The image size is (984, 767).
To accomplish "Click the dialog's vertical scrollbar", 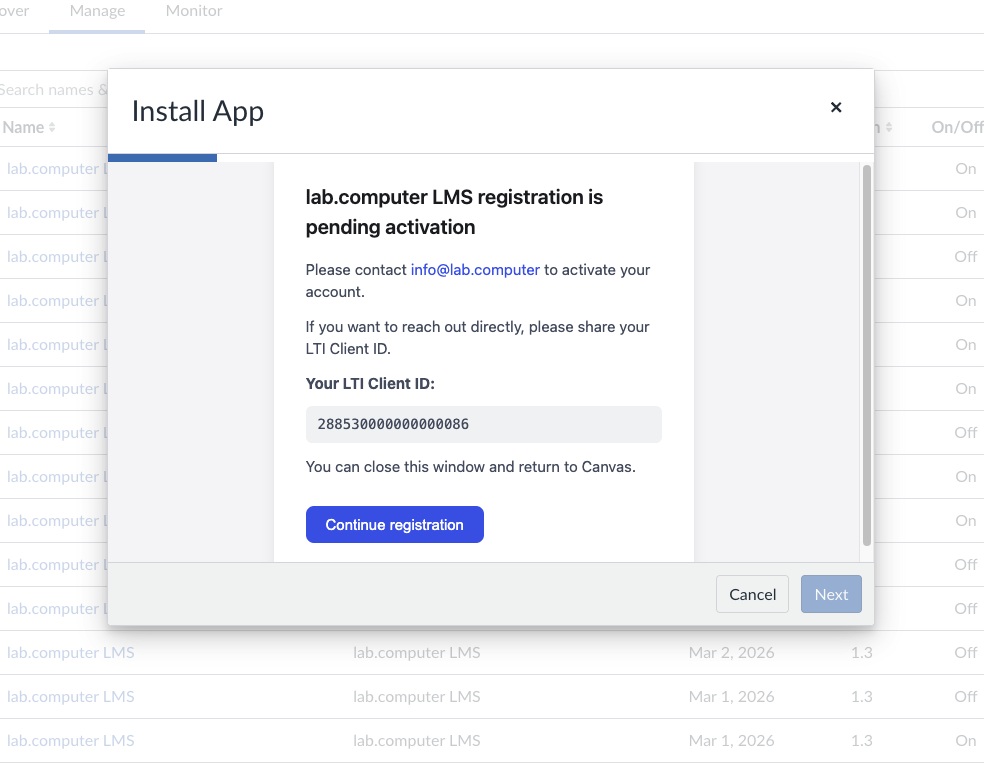I will 867,355.
